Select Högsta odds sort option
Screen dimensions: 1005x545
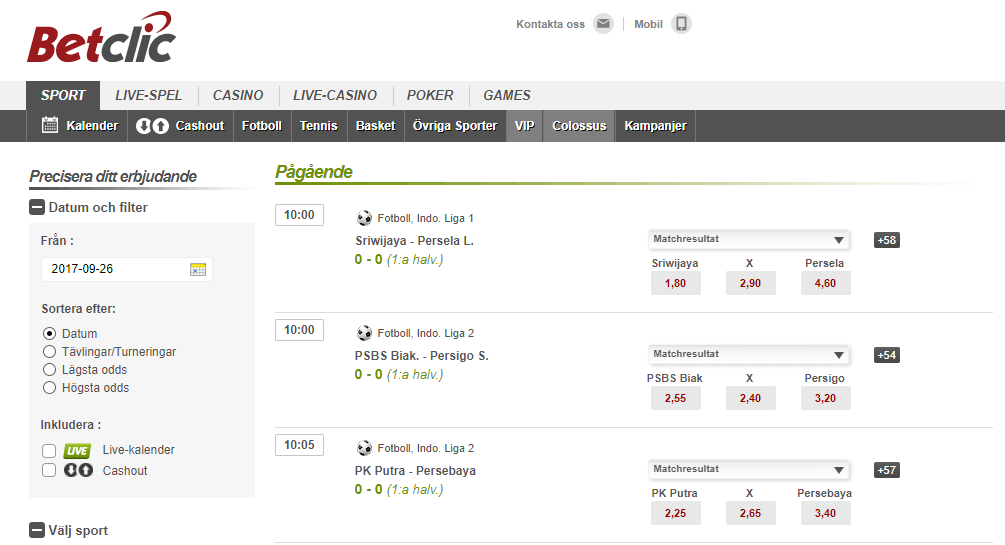(x=49, y=387)
